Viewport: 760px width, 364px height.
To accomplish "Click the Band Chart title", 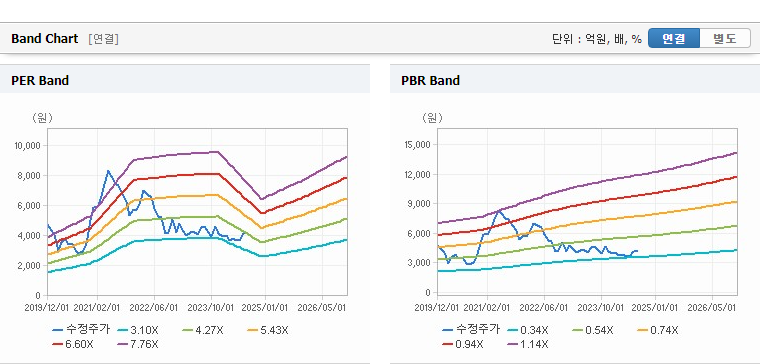I will [x=45, y=39].
